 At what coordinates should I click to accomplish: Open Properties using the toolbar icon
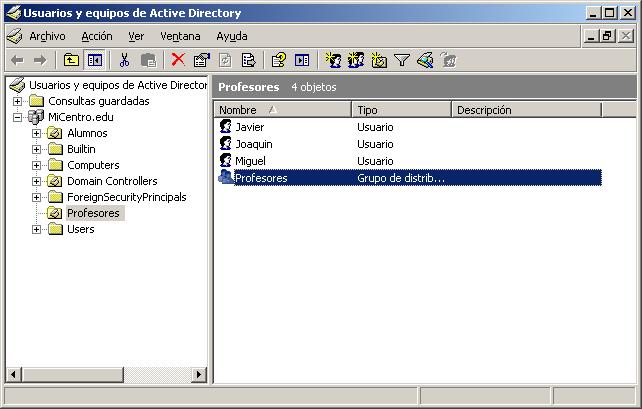[201, 60]
